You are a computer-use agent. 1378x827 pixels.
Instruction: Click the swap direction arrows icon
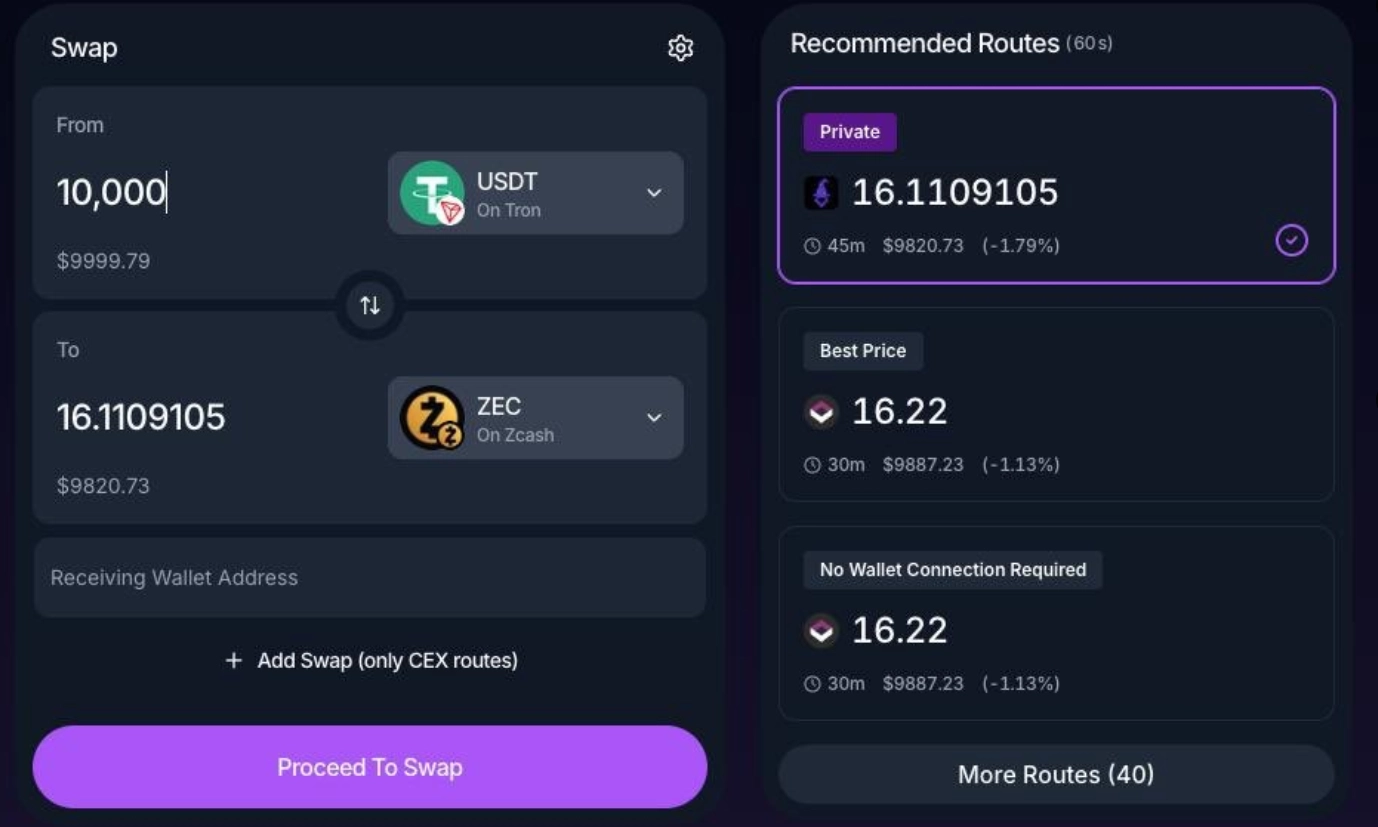[x=370, y=305]
